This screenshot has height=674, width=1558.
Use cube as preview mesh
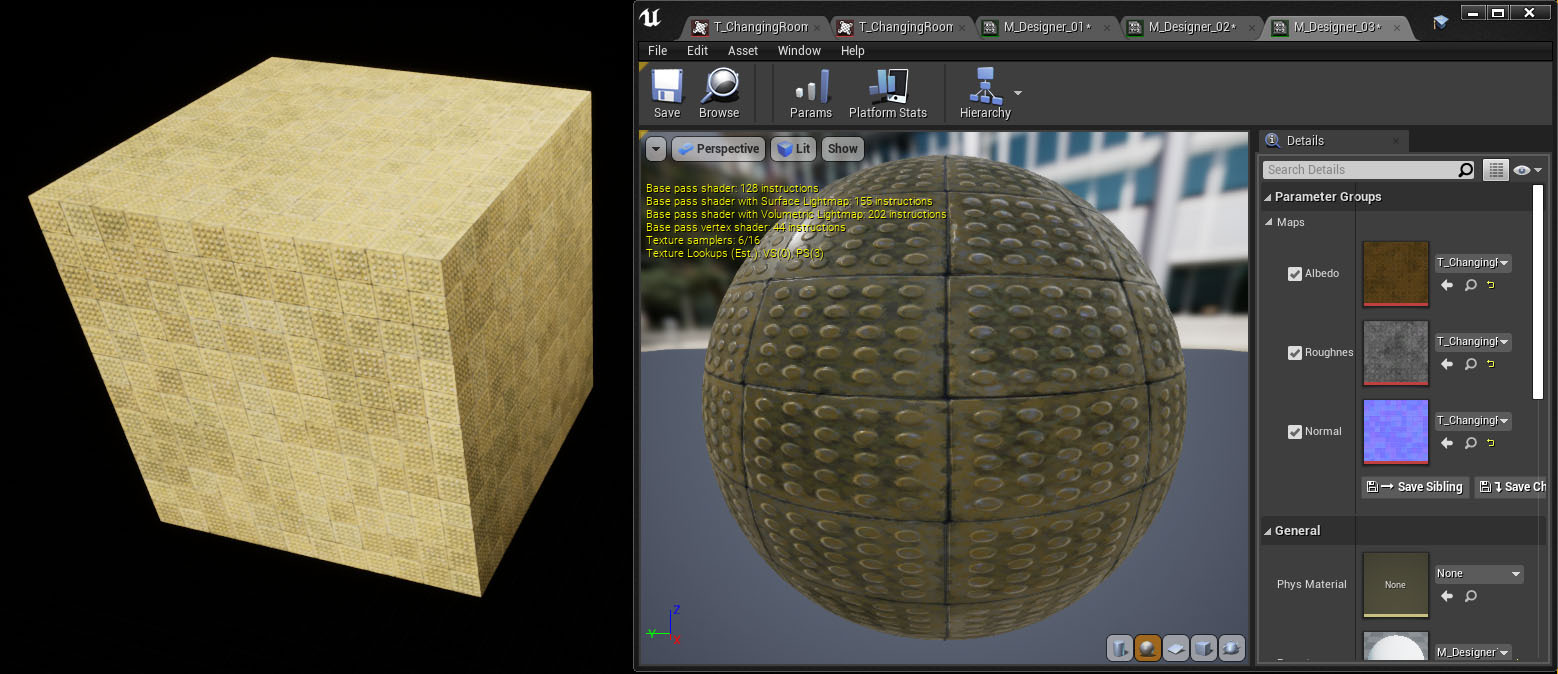tap(1204, 648)
